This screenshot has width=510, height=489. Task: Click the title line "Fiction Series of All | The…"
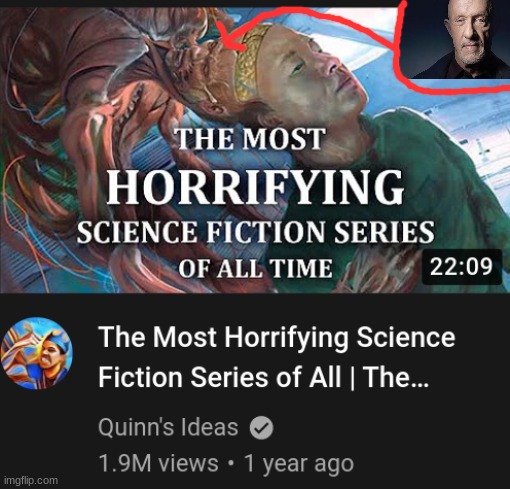[263, 377]
